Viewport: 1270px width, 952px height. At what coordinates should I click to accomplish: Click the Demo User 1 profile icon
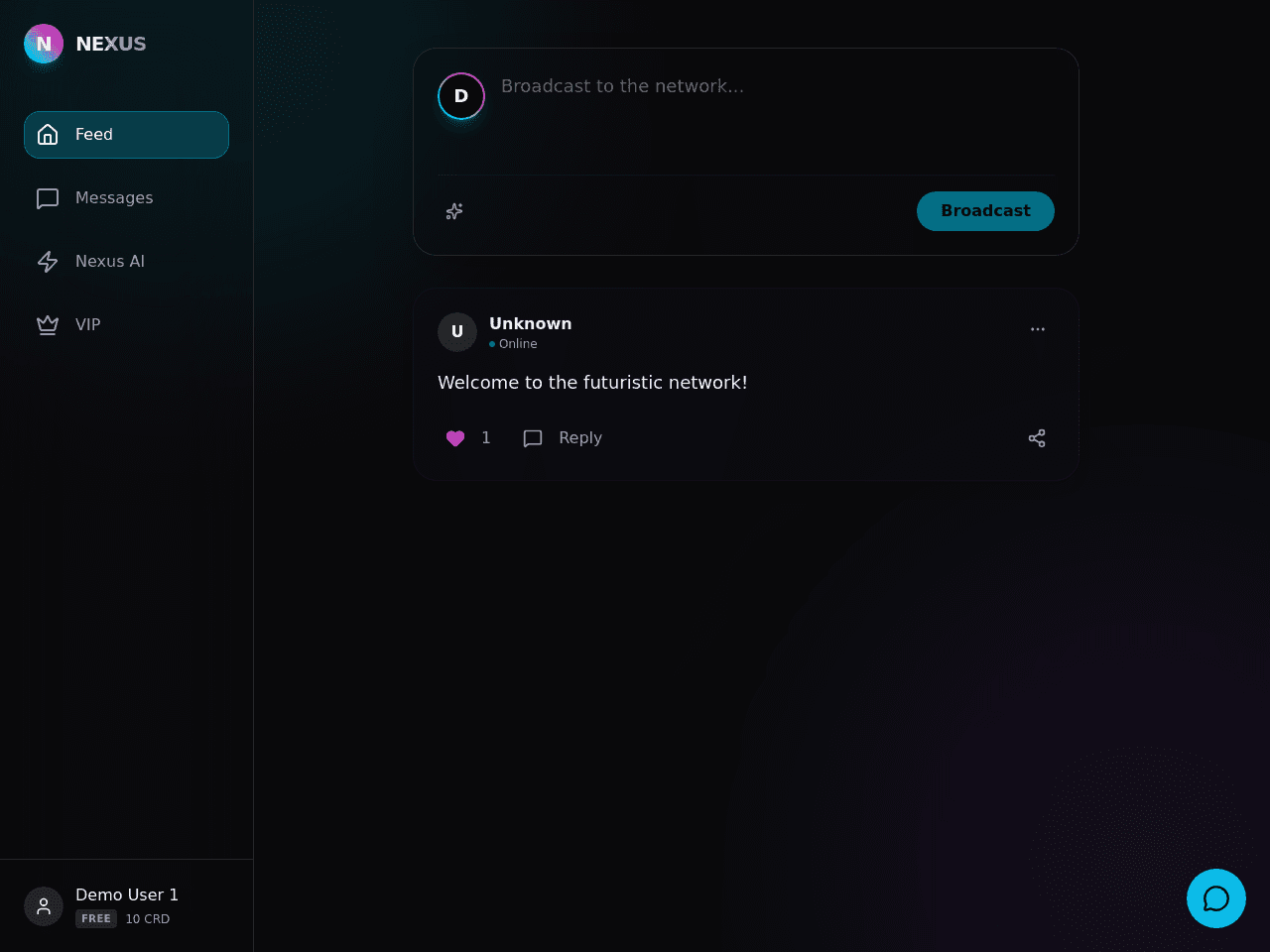point(44,906)
